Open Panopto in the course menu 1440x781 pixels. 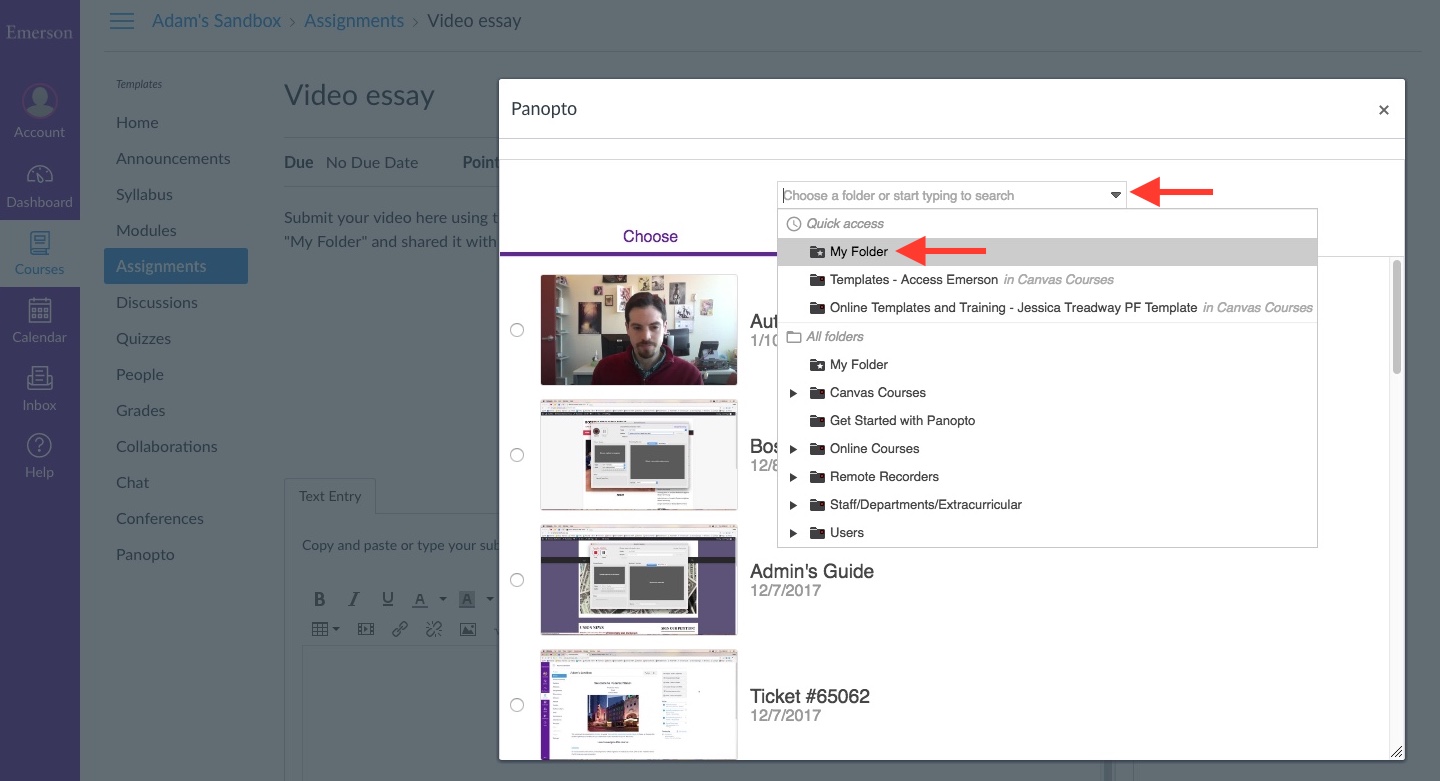145,554
